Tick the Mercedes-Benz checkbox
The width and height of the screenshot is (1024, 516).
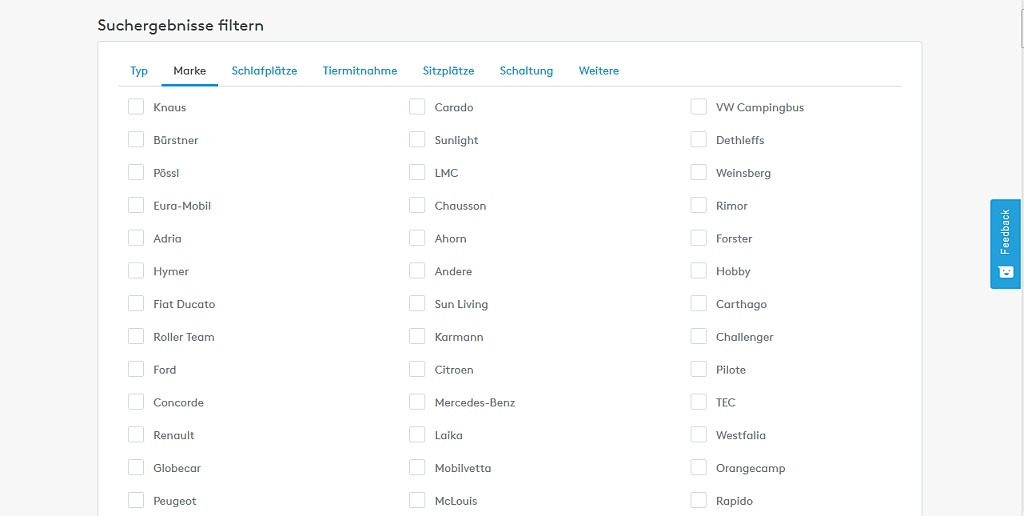[x=417, y=402]
